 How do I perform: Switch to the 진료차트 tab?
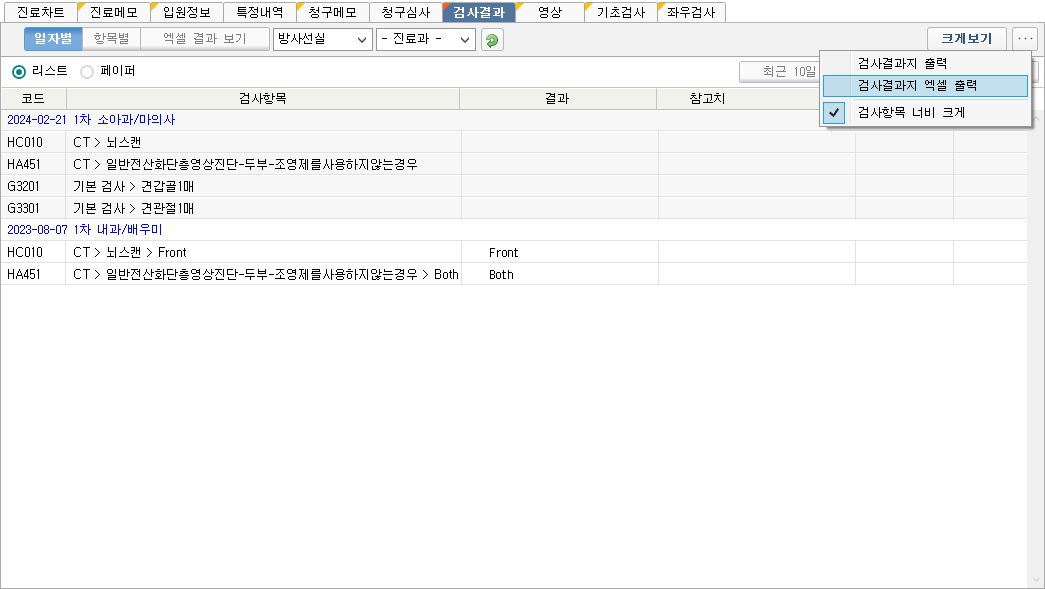[x=40, y=13]
